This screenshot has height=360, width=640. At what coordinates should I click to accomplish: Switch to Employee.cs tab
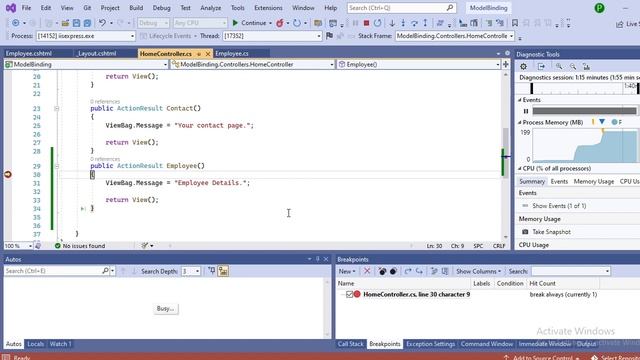(x=232, y=53)
